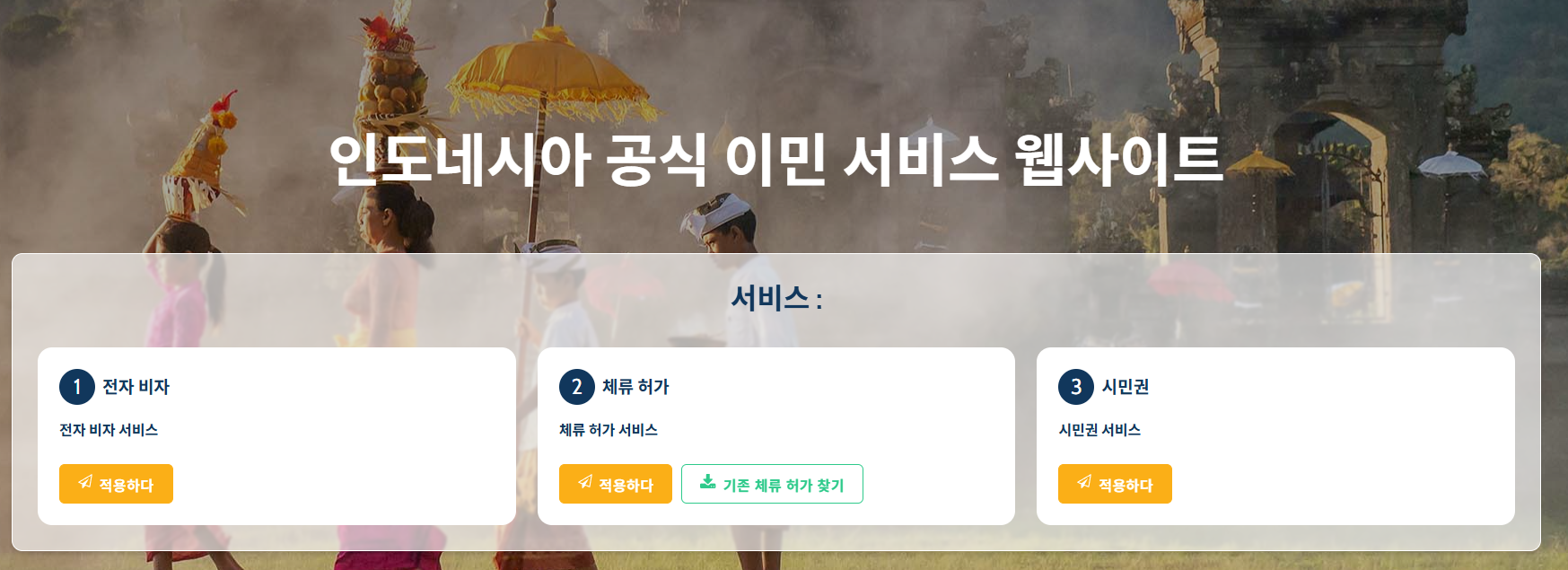Click 체류 허가 서비스 description text
The height and width of the screenshot is (570, 1568).
609,430
